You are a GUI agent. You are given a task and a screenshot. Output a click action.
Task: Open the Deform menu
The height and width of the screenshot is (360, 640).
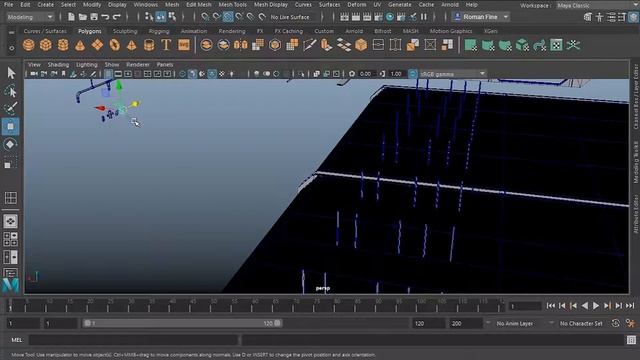pyautogui.click(x=357, y=5)
